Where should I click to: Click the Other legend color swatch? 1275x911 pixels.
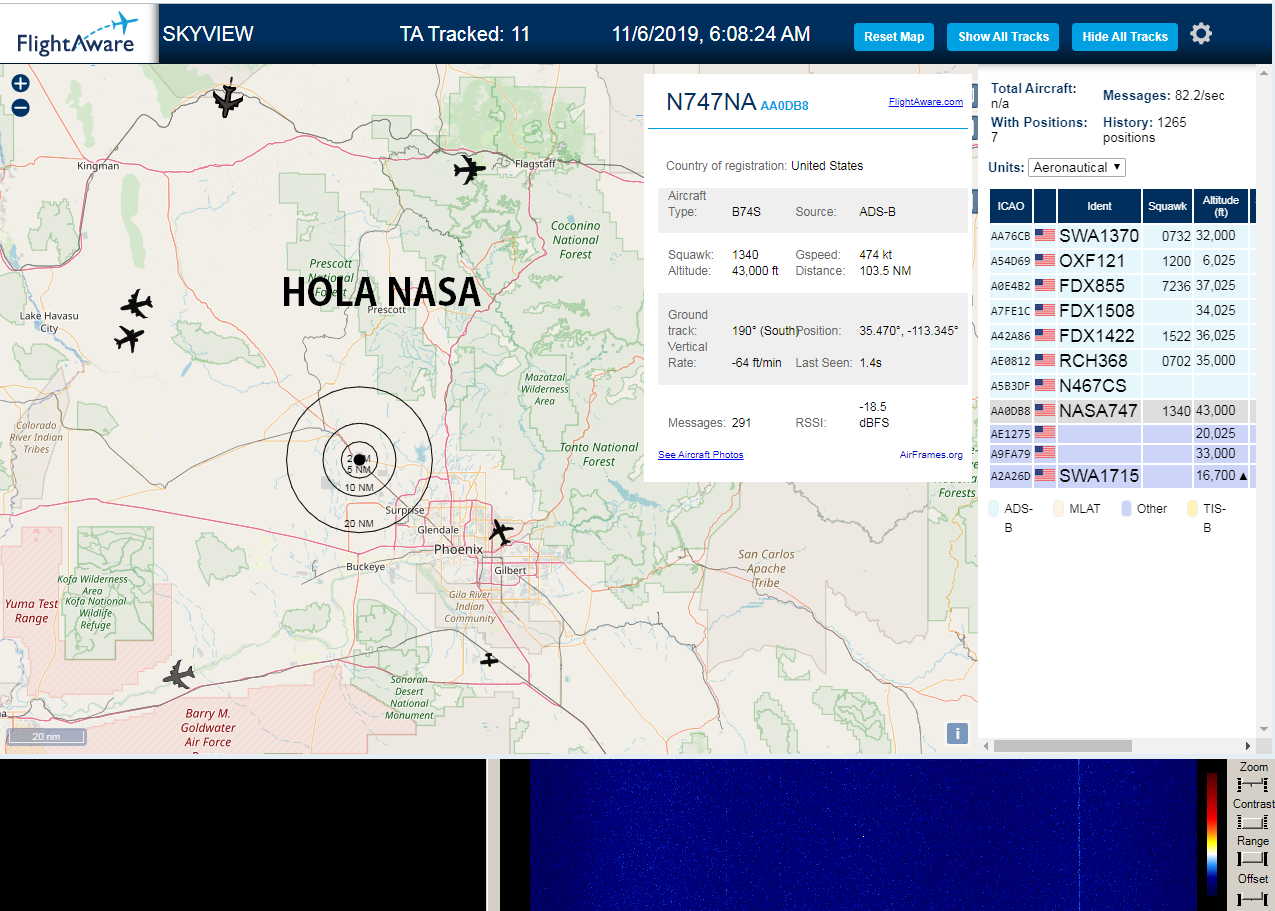1127,508
